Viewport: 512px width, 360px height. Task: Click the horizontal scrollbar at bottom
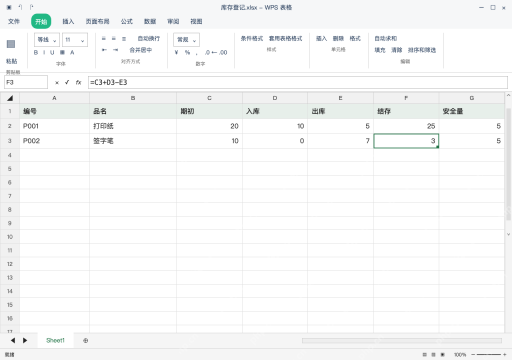click(402, 340)
